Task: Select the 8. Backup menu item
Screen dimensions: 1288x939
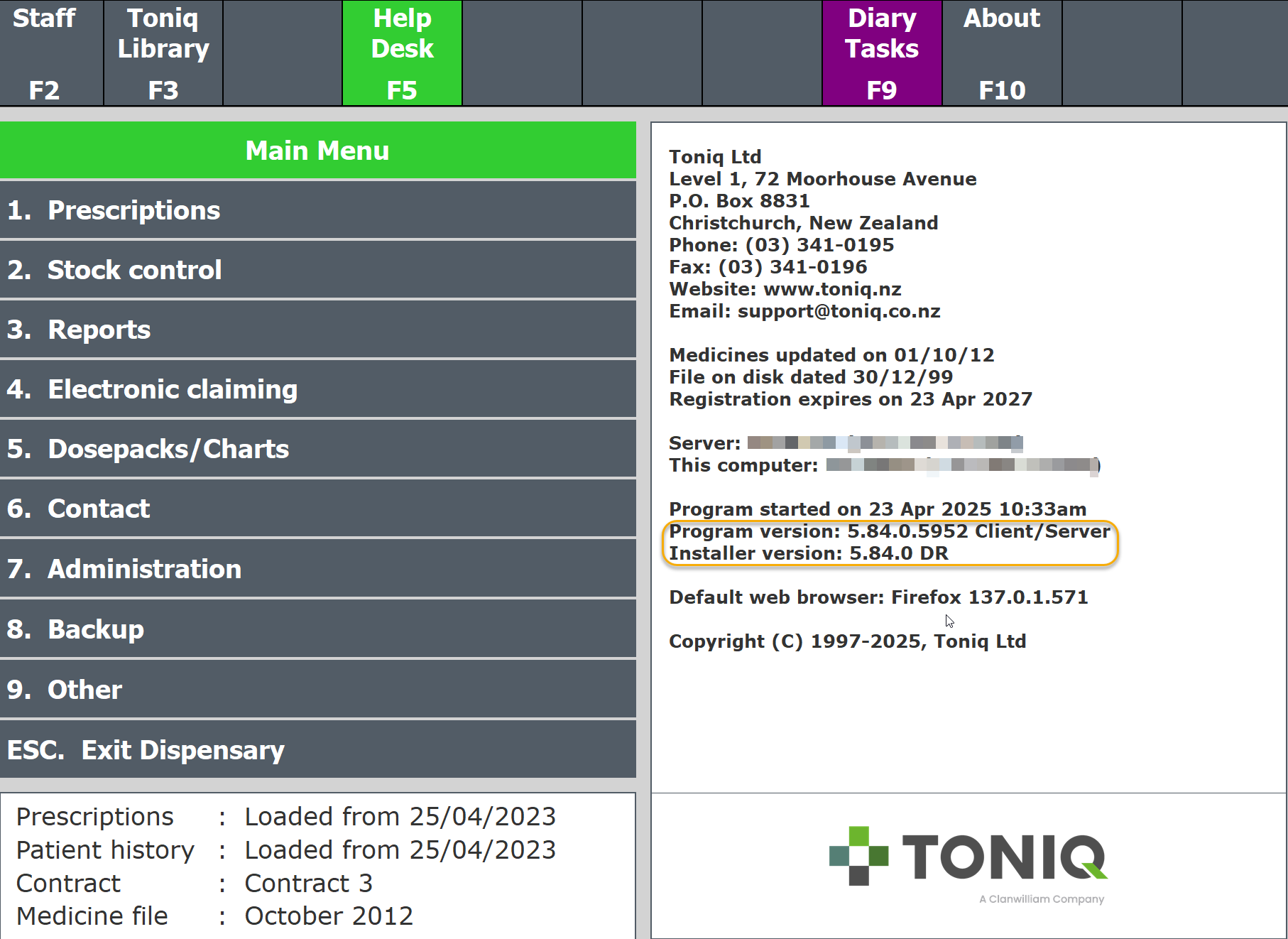Action: pyautogui.click(x=318, y=629)
